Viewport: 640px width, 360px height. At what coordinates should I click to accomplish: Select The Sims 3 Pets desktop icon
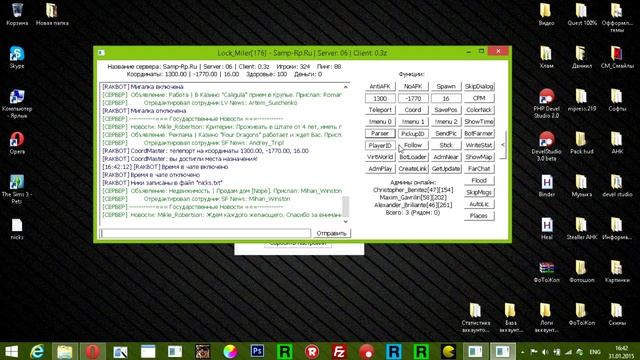17,189
